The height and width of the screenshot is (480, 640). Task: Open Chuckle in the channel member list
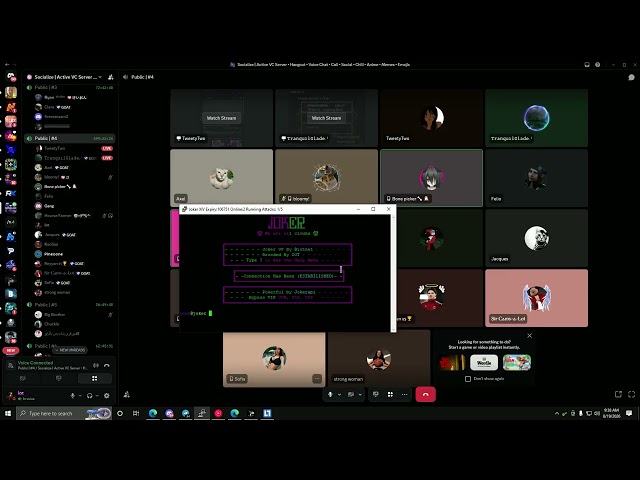51,324
